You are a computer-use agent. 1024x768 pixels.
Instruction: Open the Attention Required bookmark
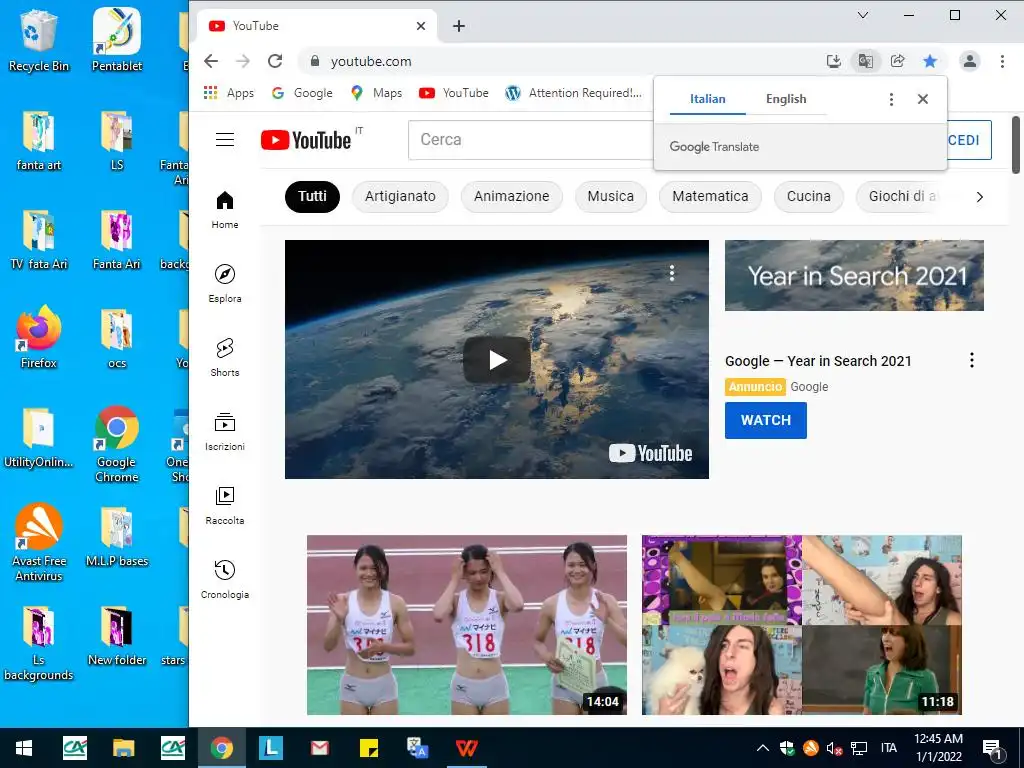point(573,93)
